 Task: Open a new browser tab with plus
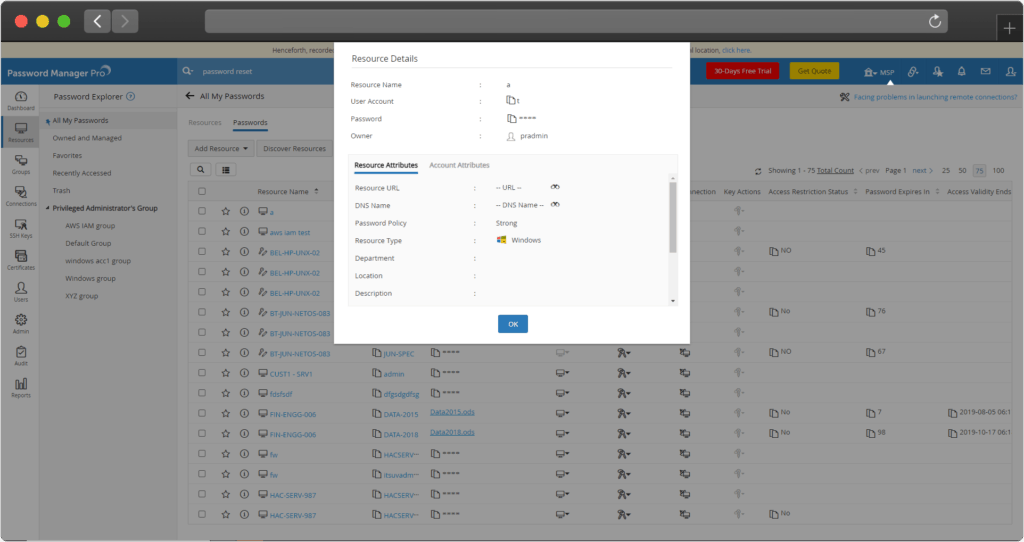pyautogui.click(x=1010, y=27)
